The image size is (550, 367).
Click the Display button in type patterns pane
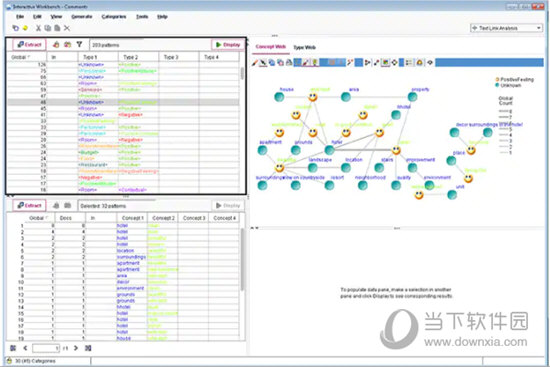228,45
